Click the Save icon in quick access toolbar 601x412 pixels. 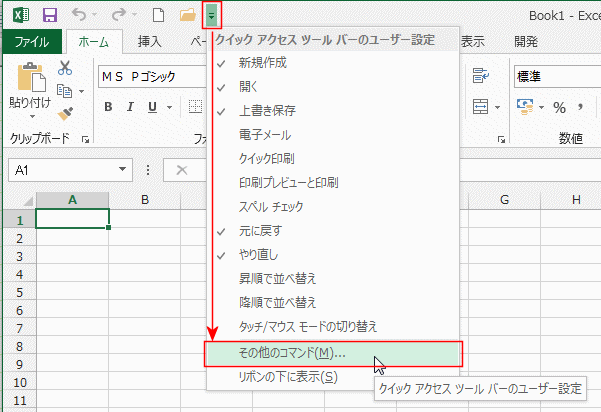point(50,15)
